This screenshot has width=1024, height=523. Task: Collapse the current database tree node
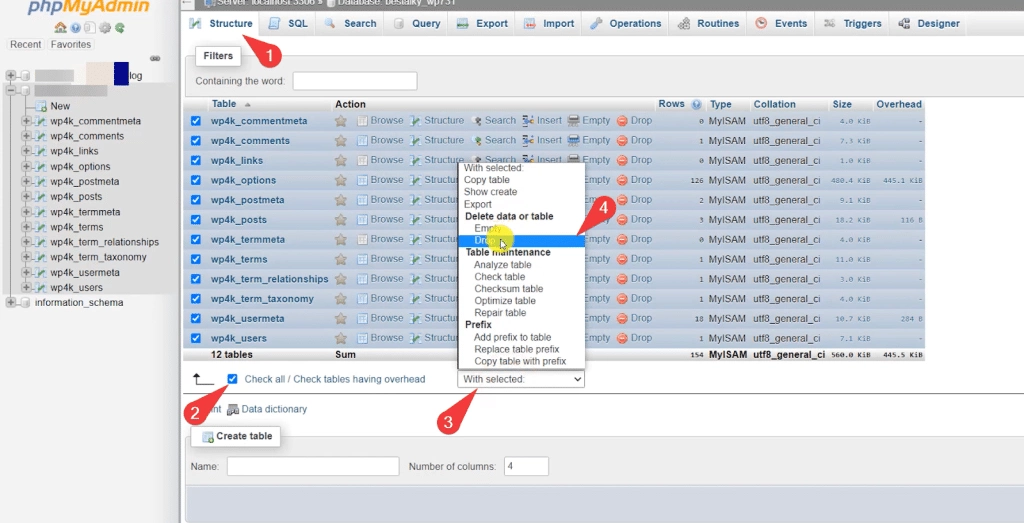[10, 91]
